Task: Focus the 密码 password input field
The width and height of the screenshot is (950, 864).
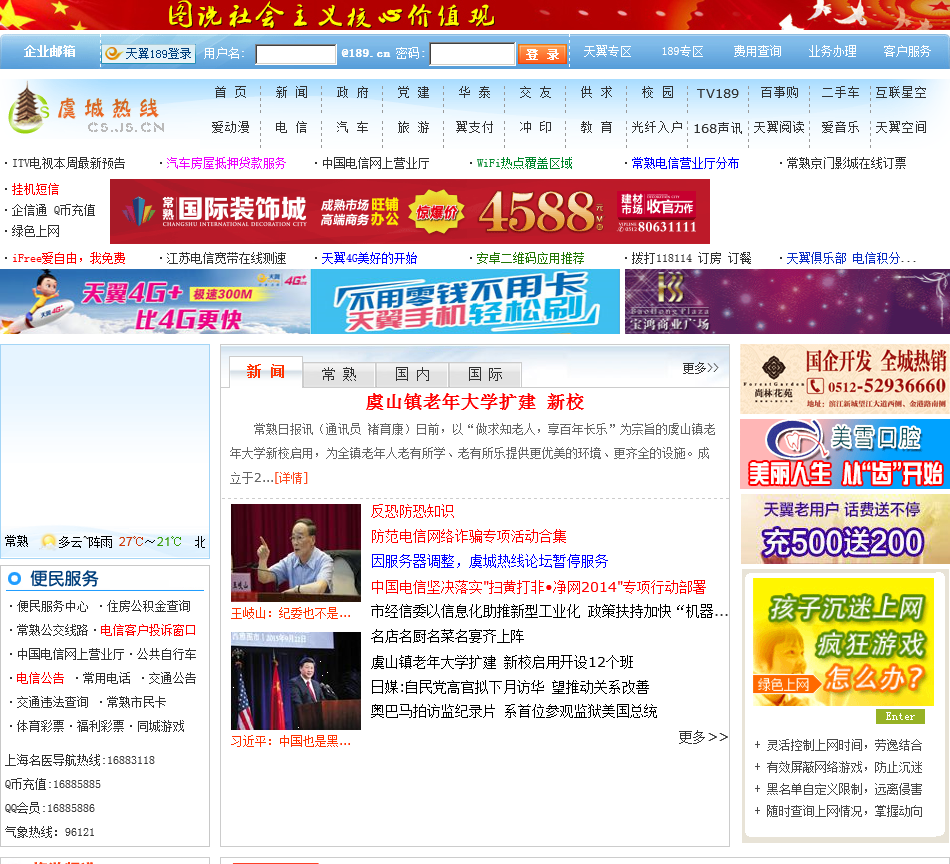Action: 472,54
